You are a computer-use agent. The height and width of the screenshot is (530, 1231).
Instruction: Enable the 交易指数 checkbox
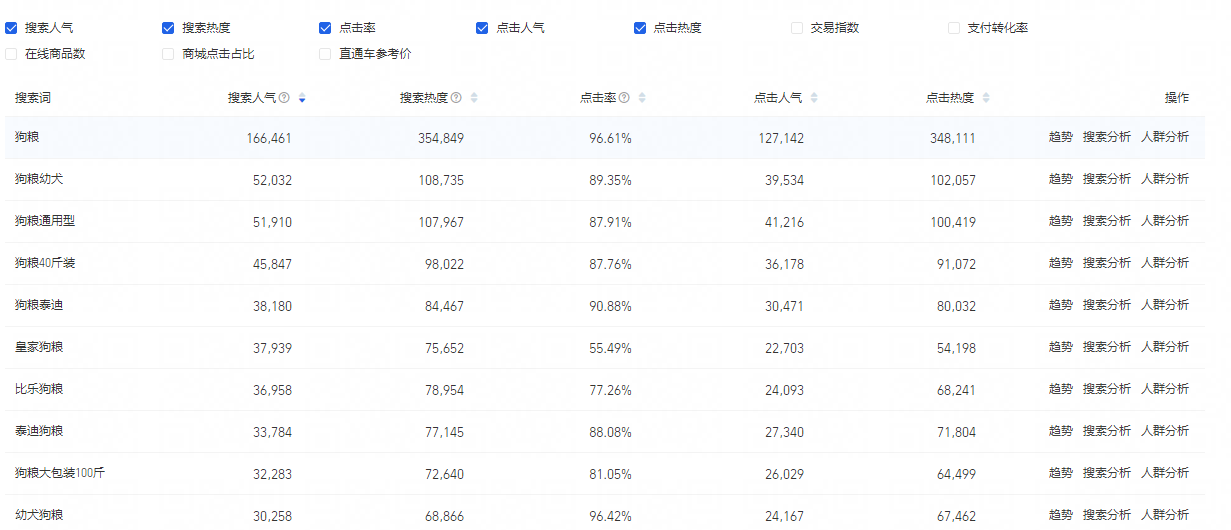(797, 28)
